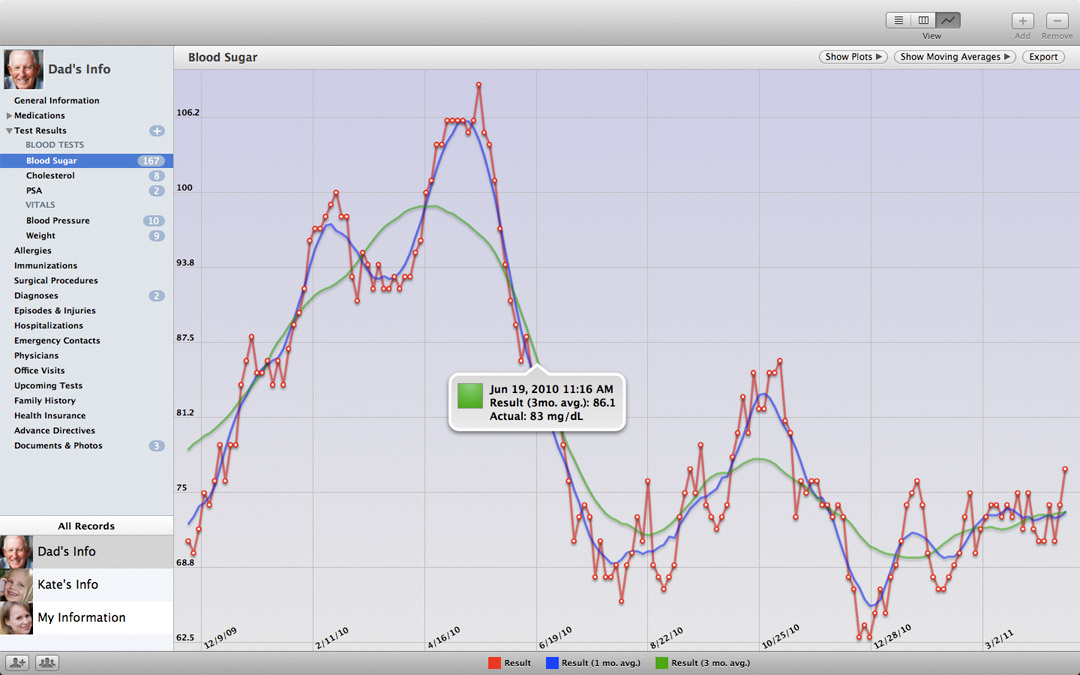Open the Show Plots dropdown
Viewport: 1080px width, 675px height.
pyautogui.click(x=853, y=57)
